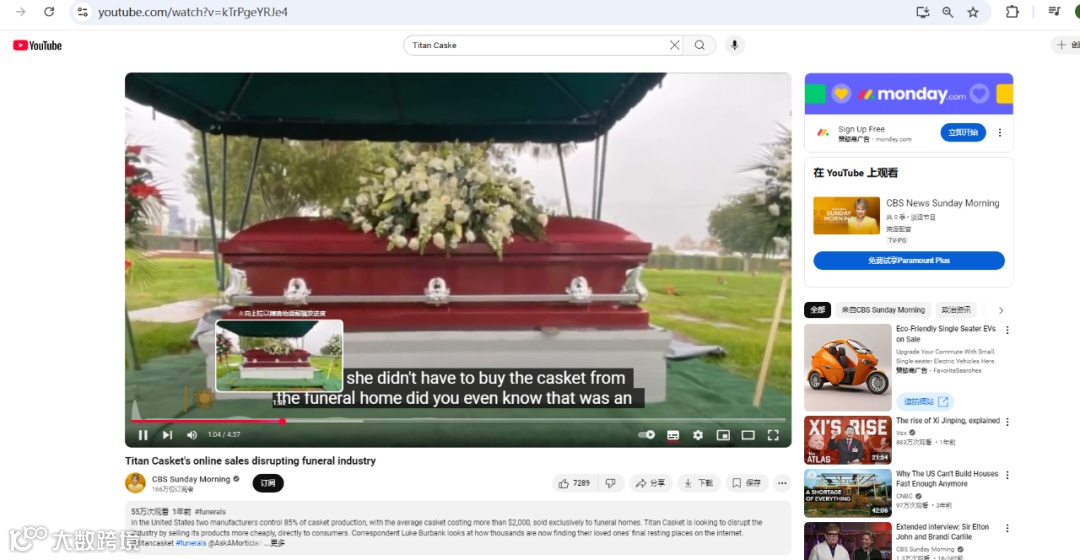The image size is (1080, 560).
Task: Share the video
Action: tap(650, 484)
